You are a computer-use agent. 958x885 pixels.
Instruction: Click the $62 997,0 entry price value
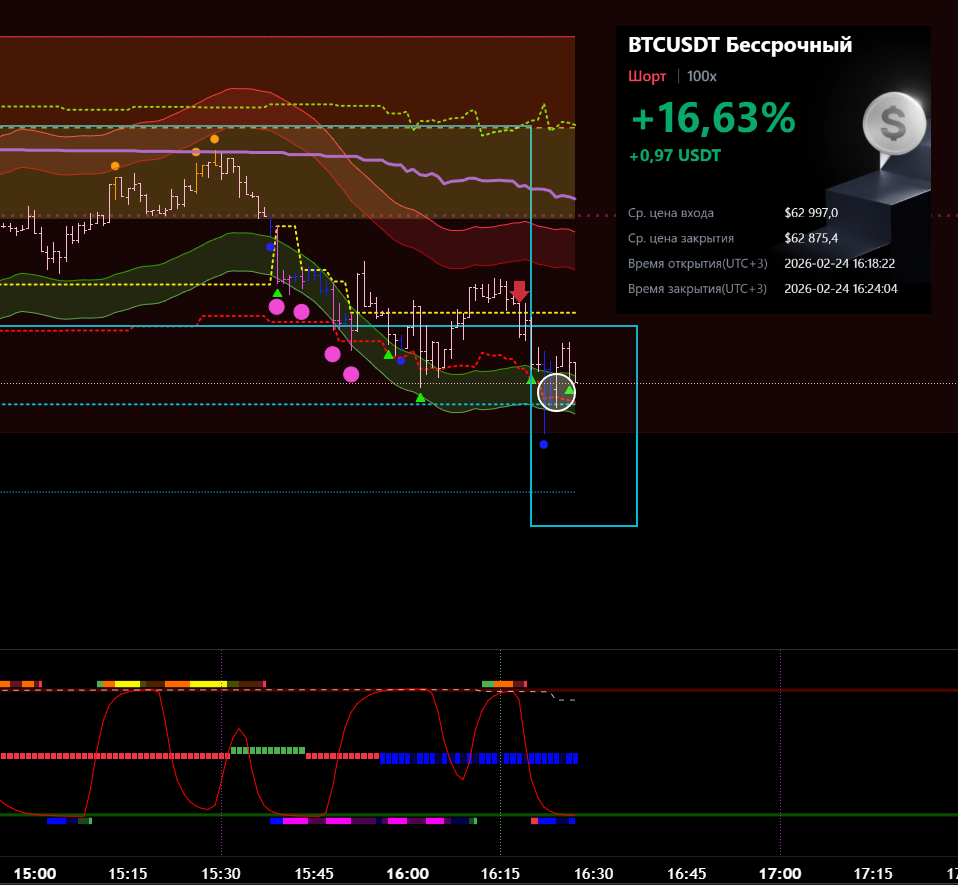click(x=811, y=213)
